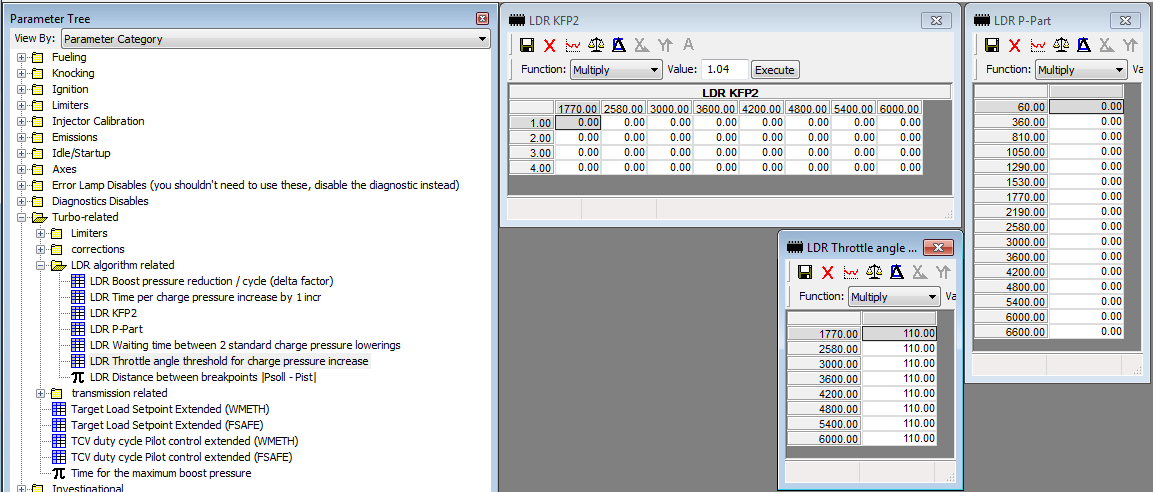1153x492 pixels.
Task: Click greyed A icon in LDR KFP2 toolbar
Action: (x=688, y=46)
